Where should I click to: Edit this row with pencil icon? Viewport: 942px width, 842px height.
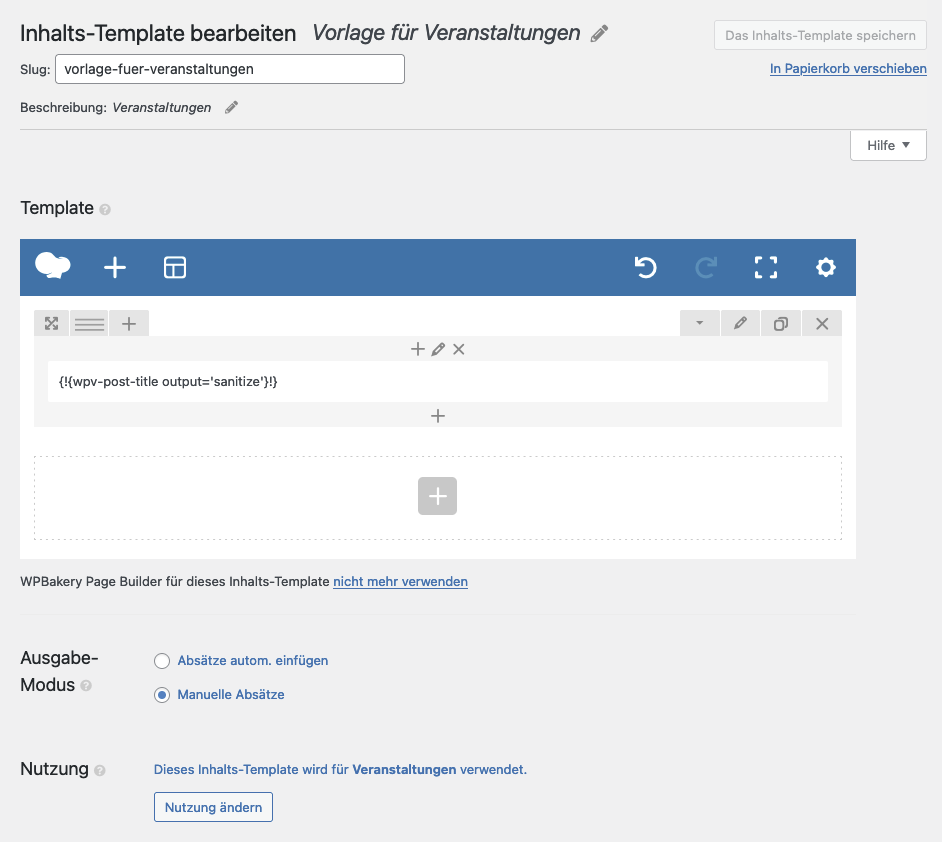click(x=740, y=324)
